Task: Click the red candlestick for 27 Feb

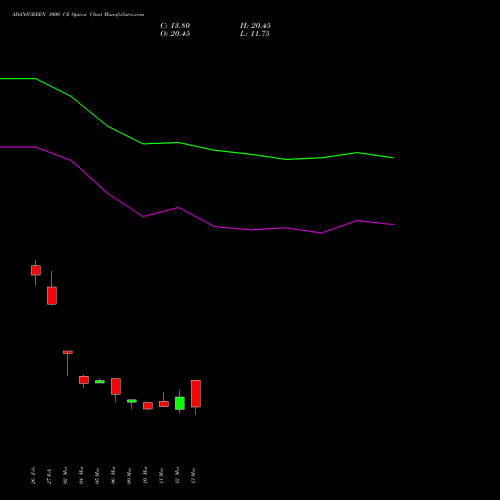Action: (52, 296)
